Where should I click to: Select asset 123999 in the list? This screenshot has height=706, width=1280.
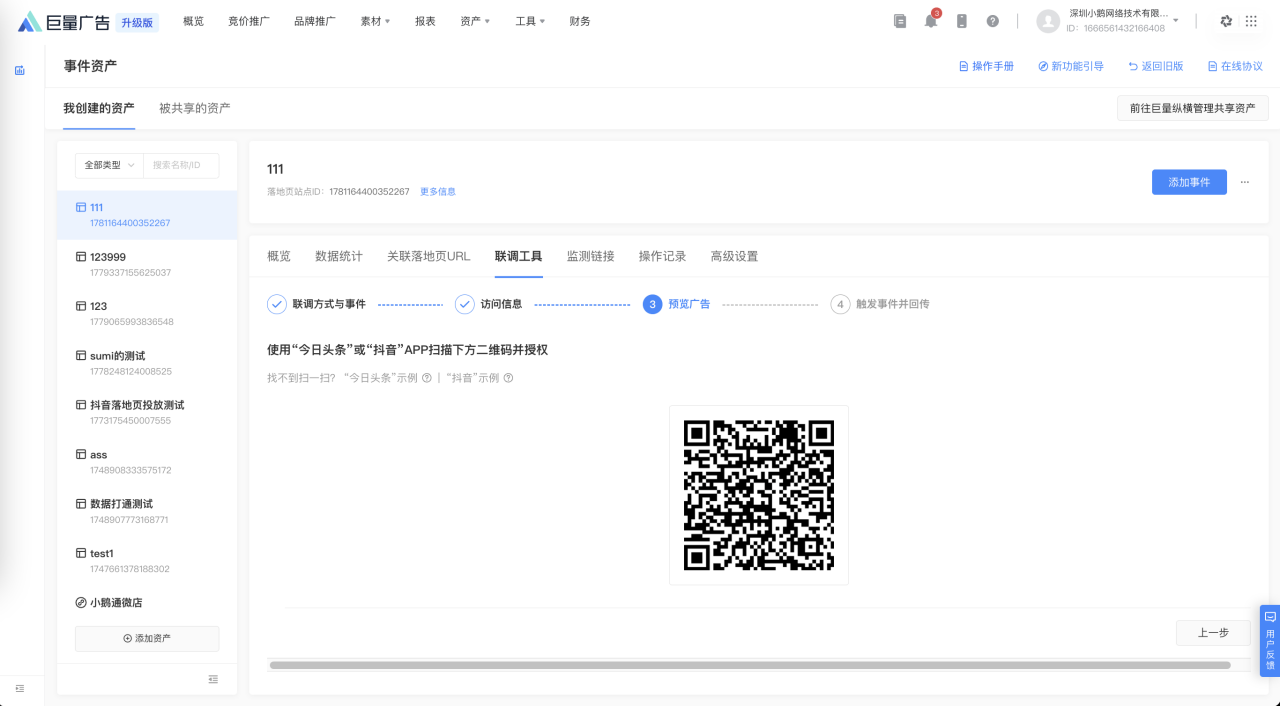147,264
